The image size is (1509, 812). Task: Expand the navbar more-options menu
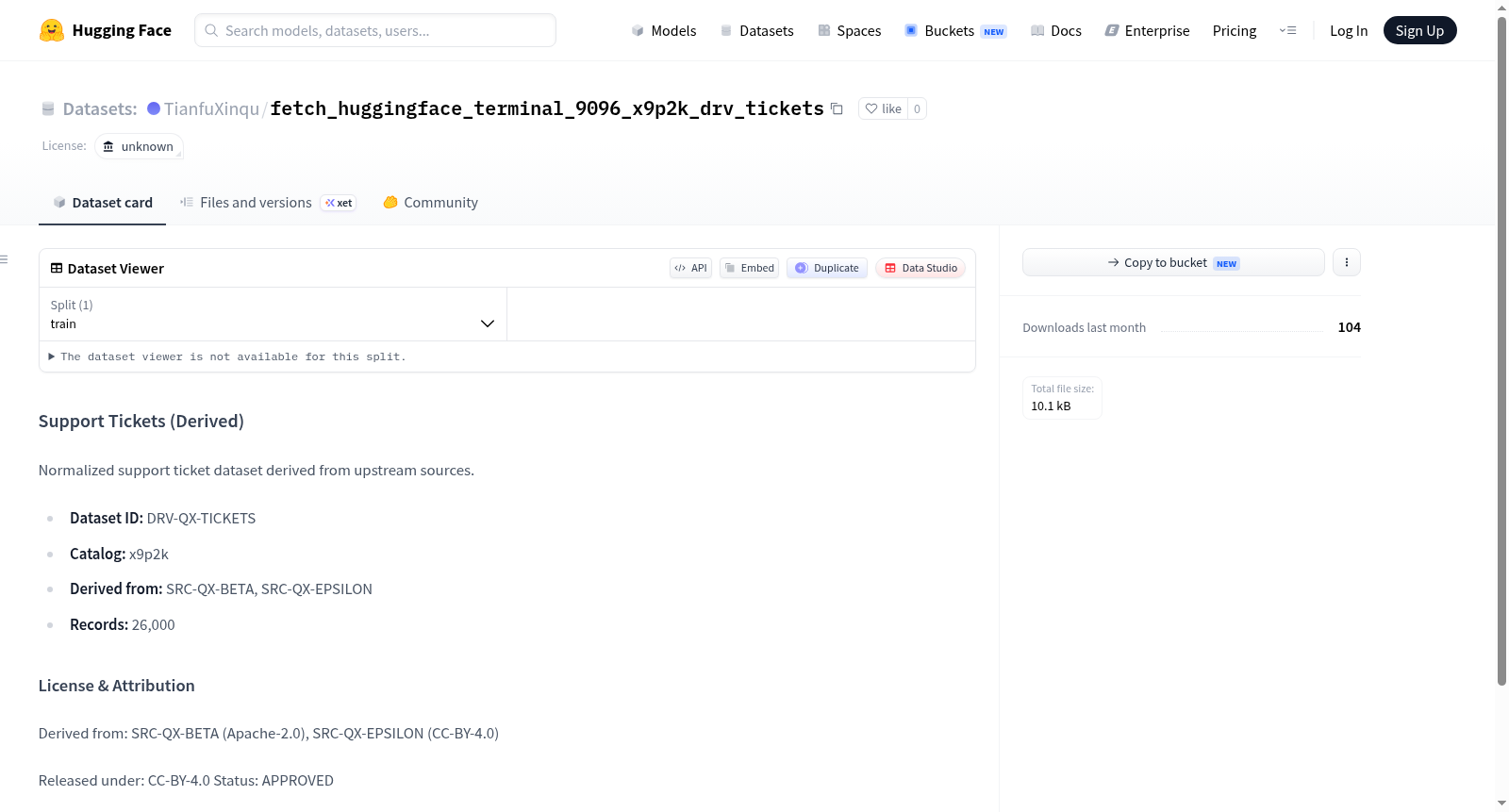[1287, 30]
